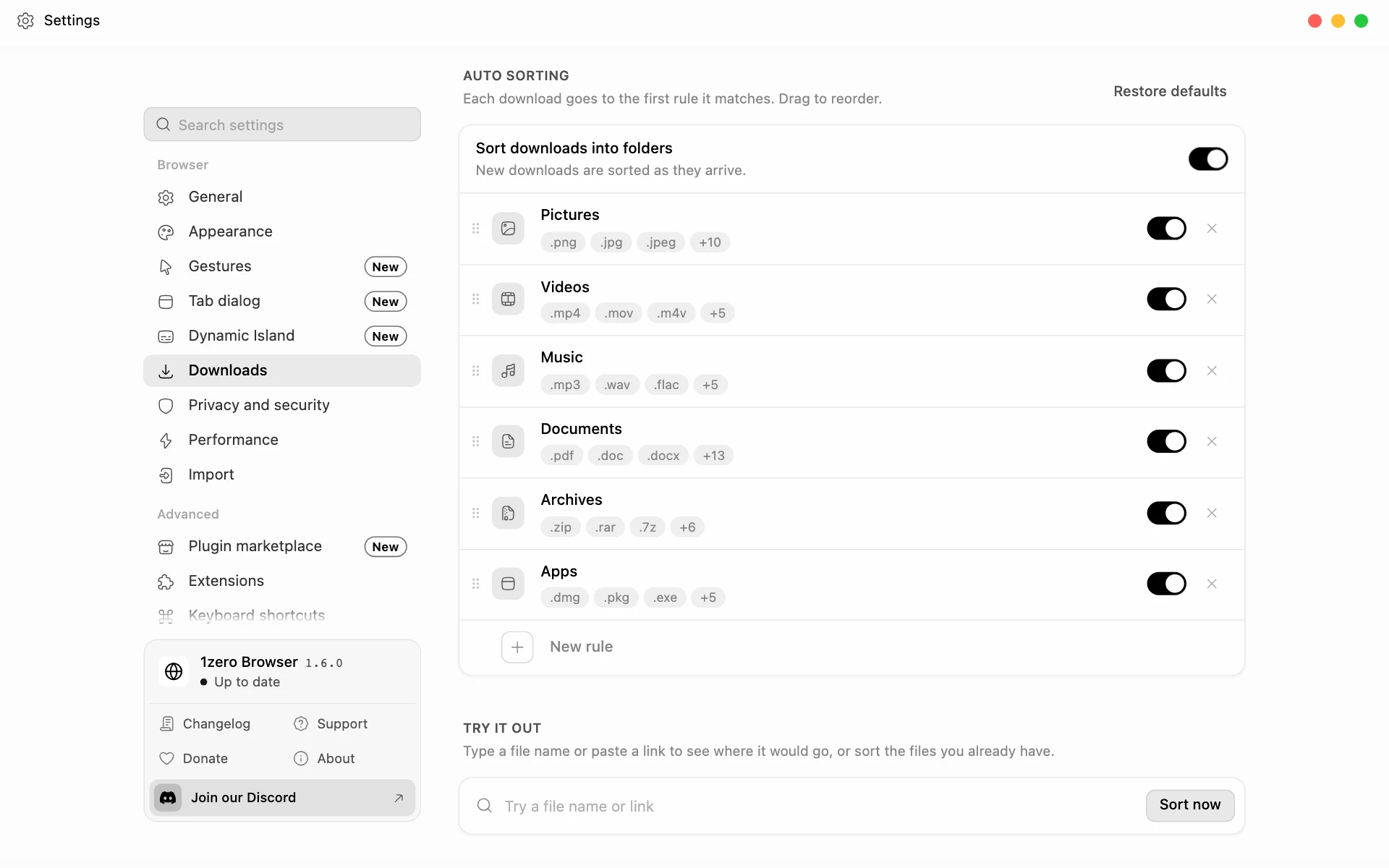
Task: Expand the +6 extensions chip in Archives
Action: click(687, 527)
